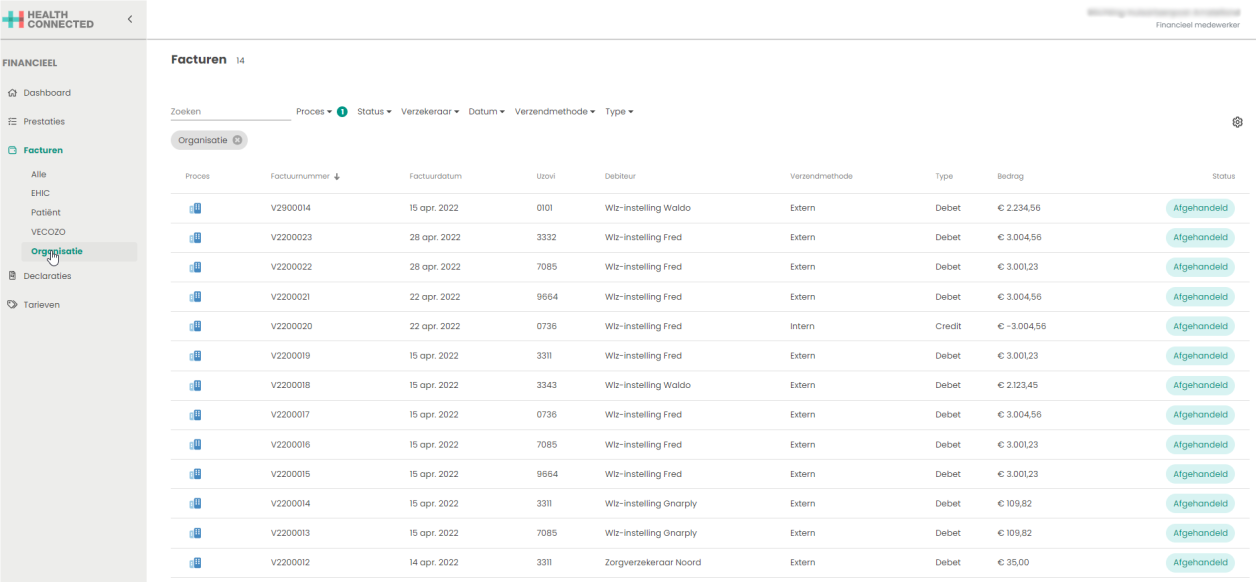Click the Health Connected logo
The height and width of the screenshot is (582, 1256).
(x=48, y=19)
